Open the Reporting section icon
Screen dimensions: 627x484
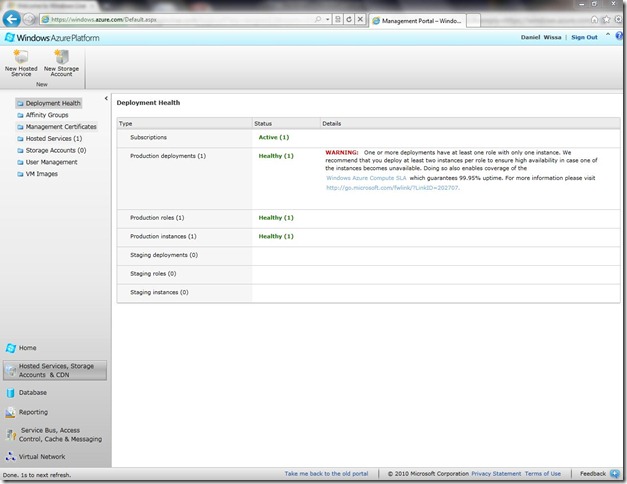point(11,412)
